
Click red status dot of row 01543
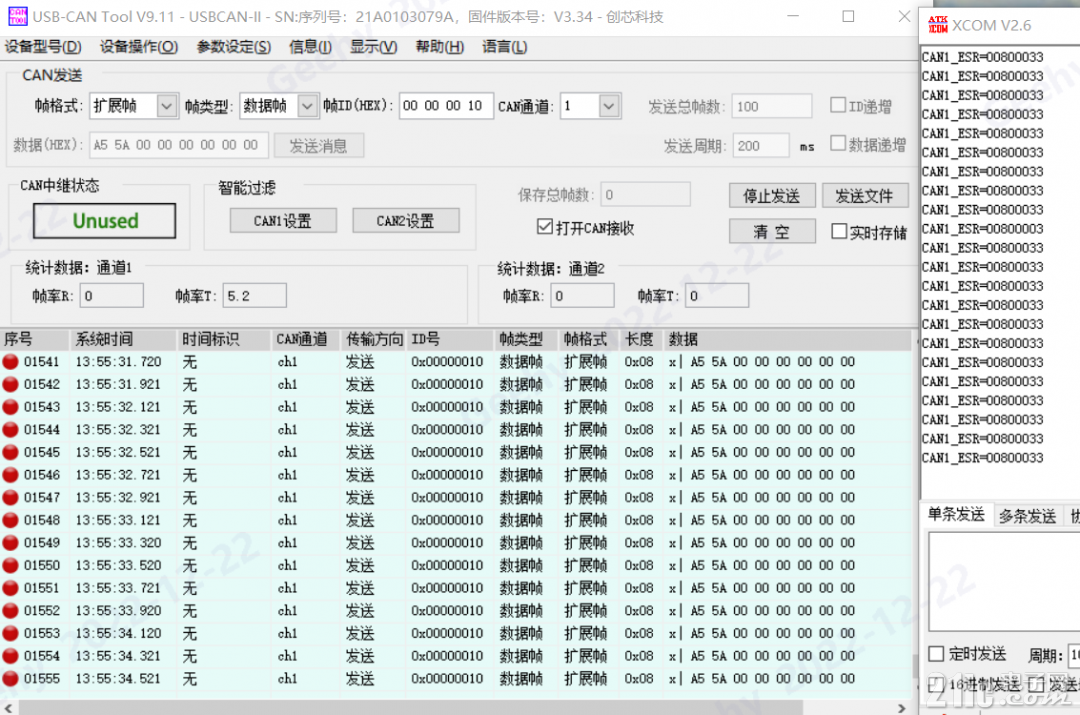coord(10,407)
